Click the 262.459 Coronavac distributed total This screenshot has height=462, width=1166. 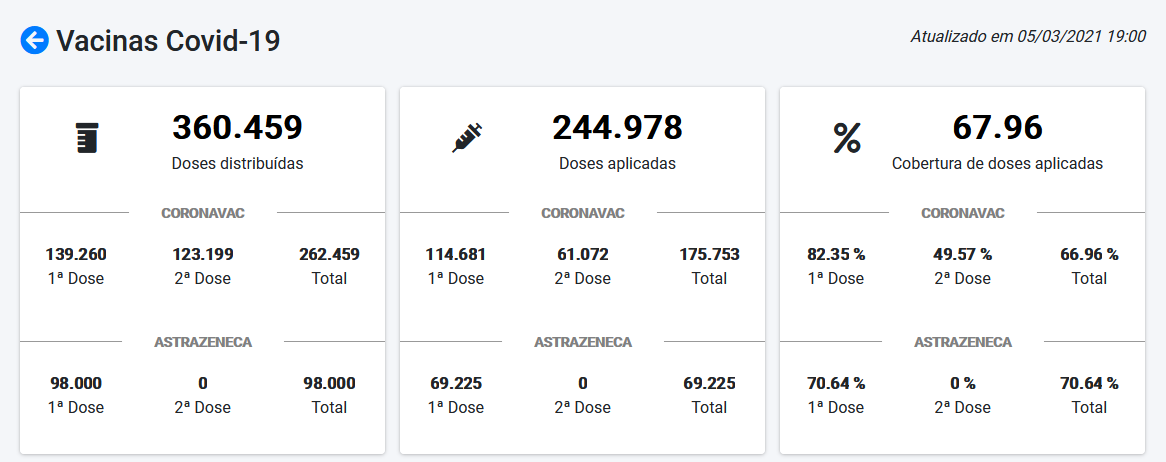[329, 254]
